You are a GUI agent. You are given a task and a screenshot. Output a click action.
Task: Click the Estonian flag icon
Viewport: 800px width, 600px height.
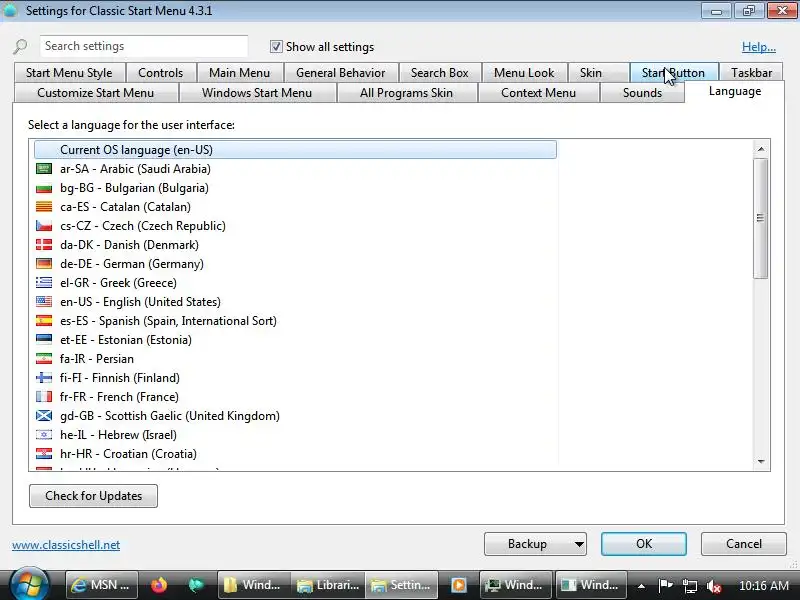click(x=44, y=340)
